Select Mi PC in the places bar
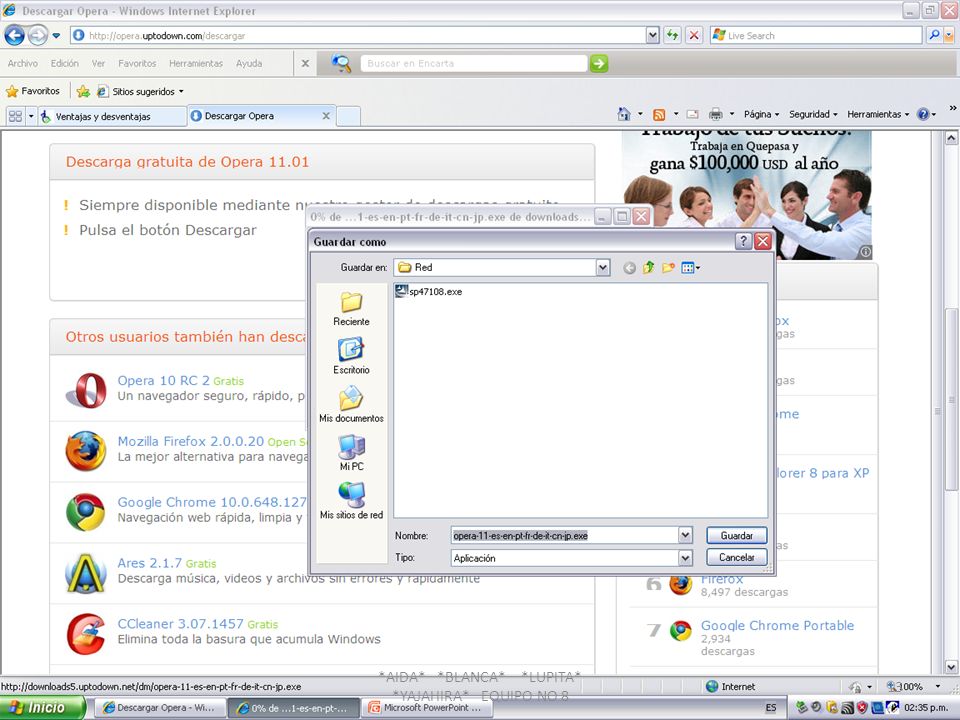The image size is (960, 720). click(351, 453)
